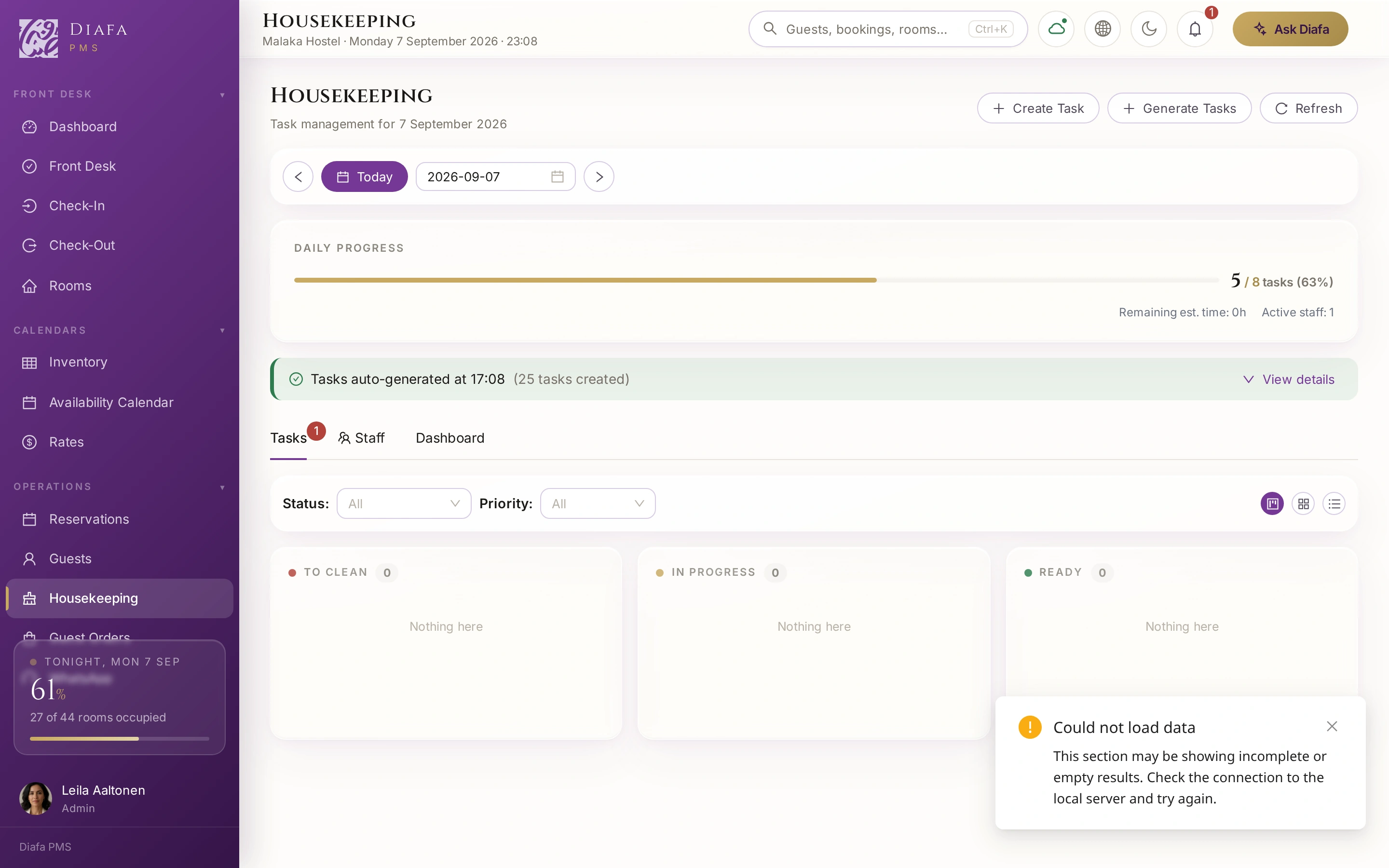Open Rates page

(x=120, y=442)
